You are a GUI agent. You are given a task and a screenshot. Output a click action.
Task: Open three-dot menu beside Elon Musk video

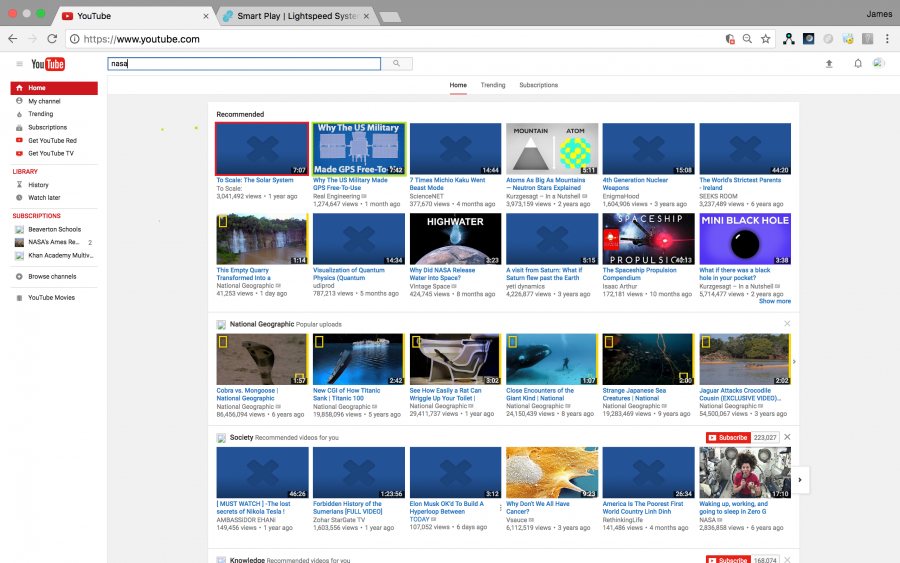[500, 508]
